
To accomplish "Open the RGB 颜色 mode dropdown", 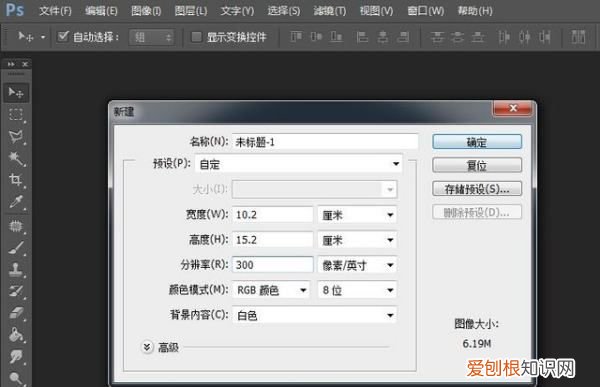I will (271, 290).
